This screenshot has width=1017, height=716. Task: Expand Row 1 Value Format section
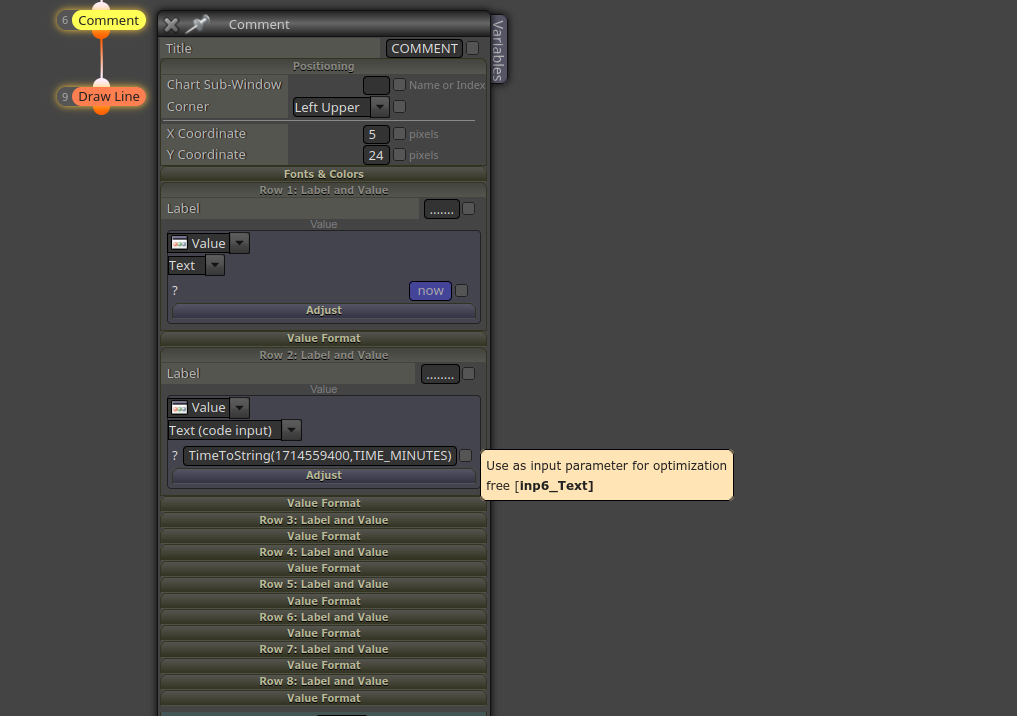tap(324, 338)
